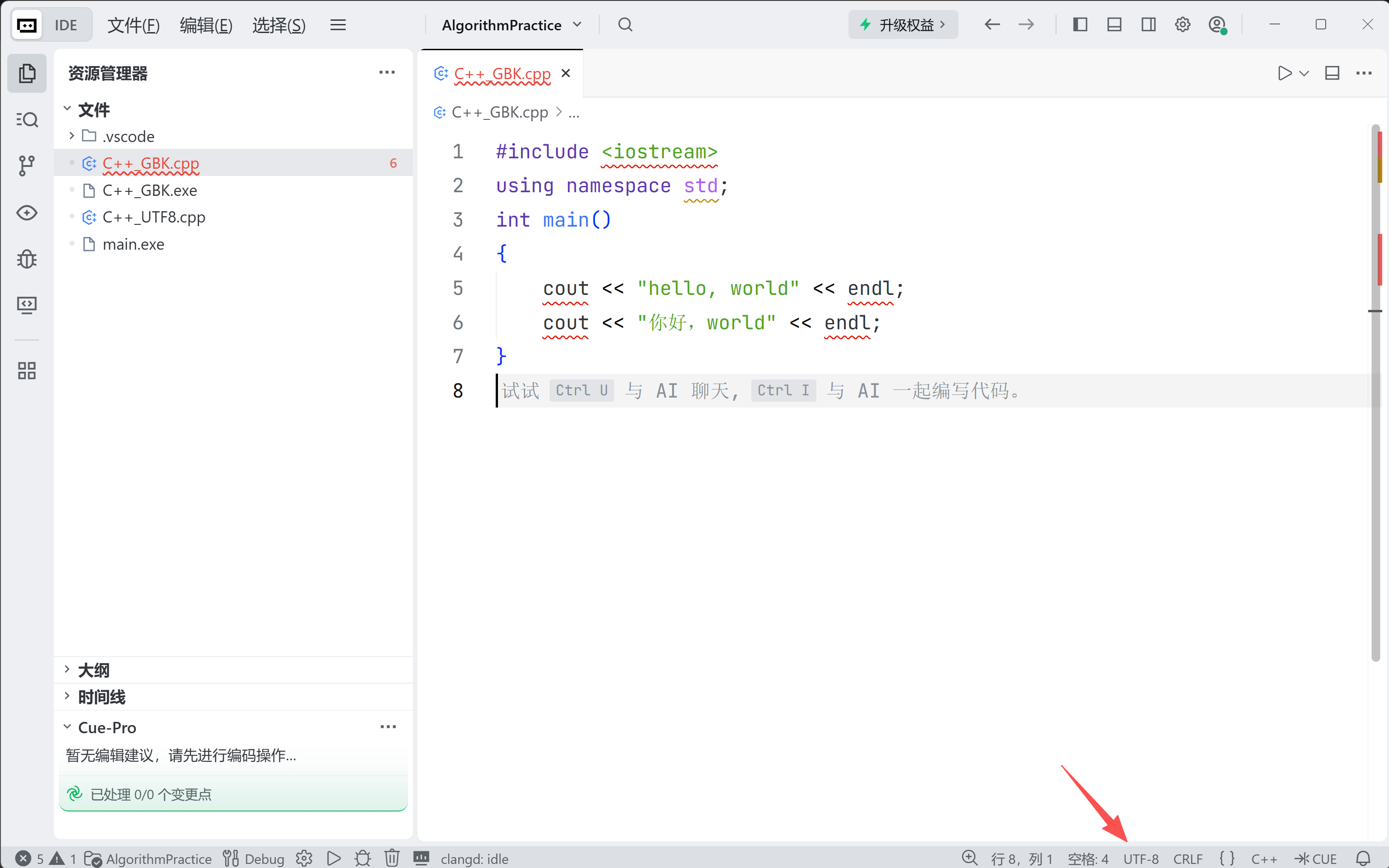Toggle the primary left sidebar
This screenshot has width=1389, height=868.
point(1080,25)
